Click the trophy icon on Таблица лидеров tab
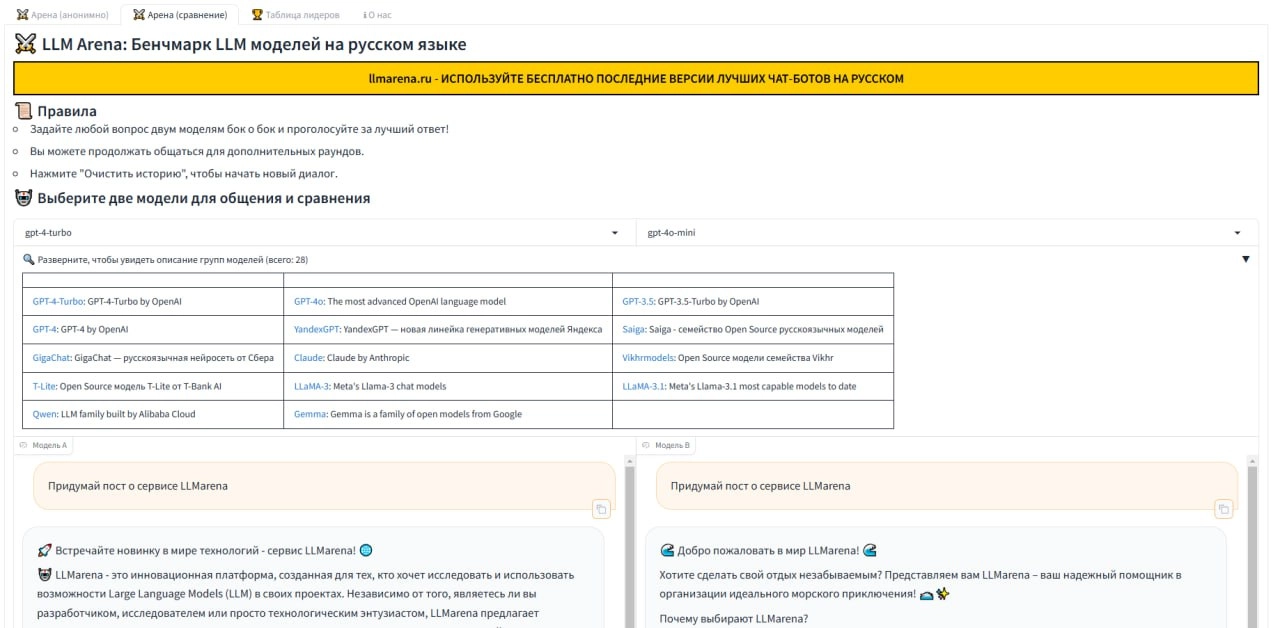Viewport: 1280px width, 628px height. [257, 15]
